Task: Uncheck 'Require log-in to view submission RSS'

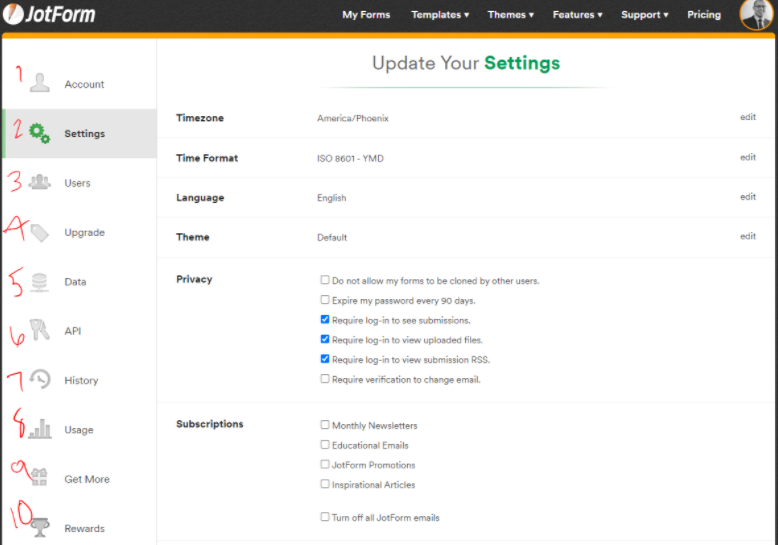Action: pyautogui.click(x=325, y=359)
